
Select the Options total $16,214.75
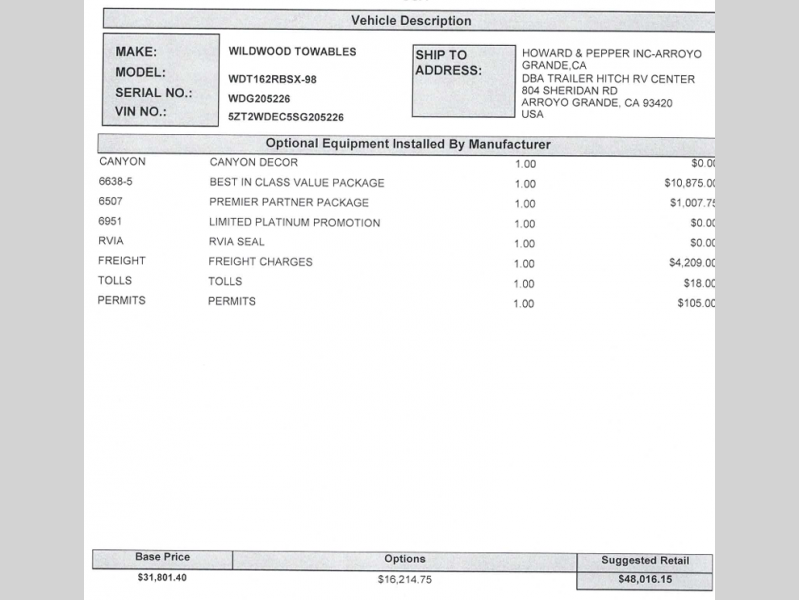pyautogui.click(x=404, y=579)
